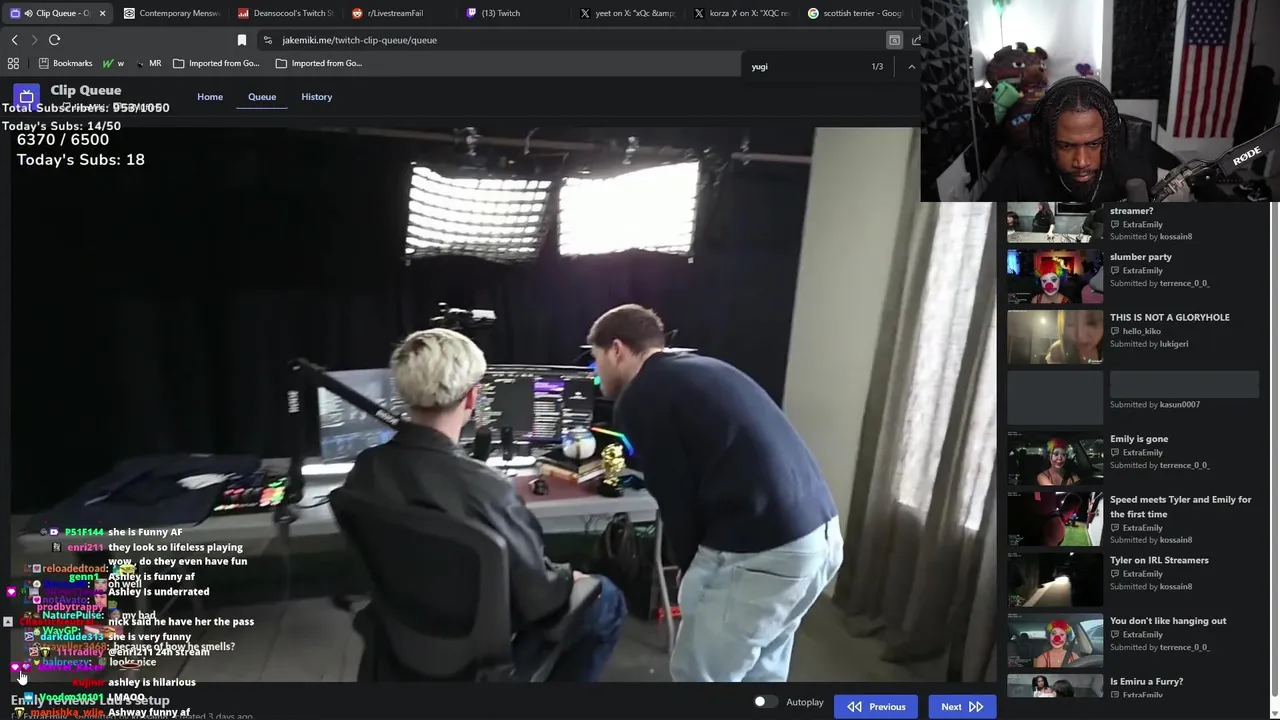Click the 'Emily is gone' clip thumbnail
Viewport: 1280px width, 720px height.
coord(1055,459)
